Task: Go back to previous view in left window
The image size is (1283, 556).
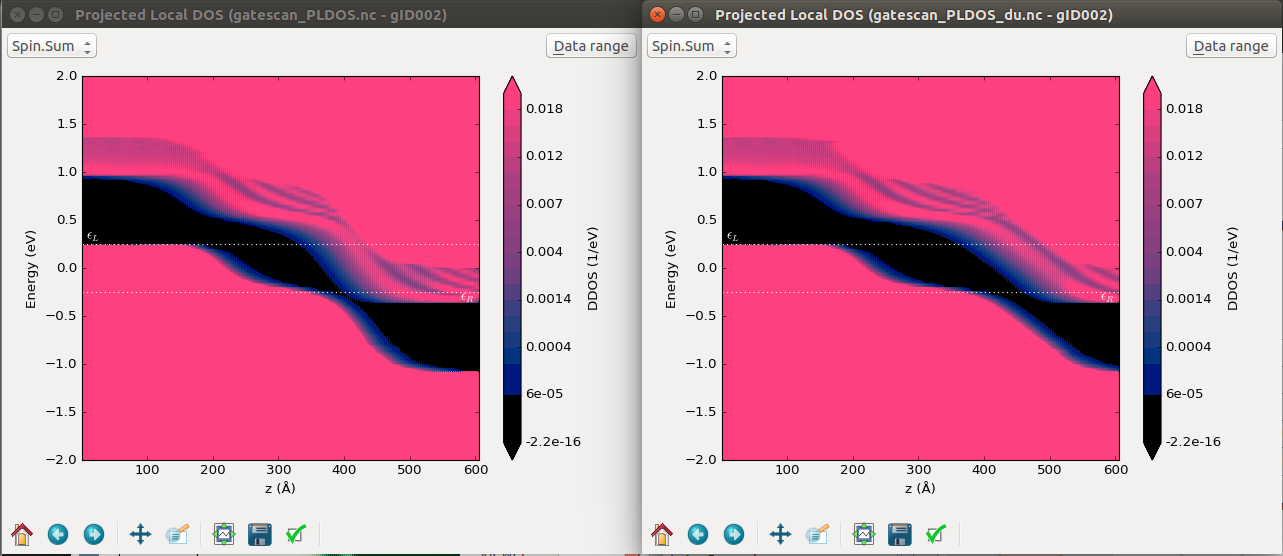Action: point(58,534)
